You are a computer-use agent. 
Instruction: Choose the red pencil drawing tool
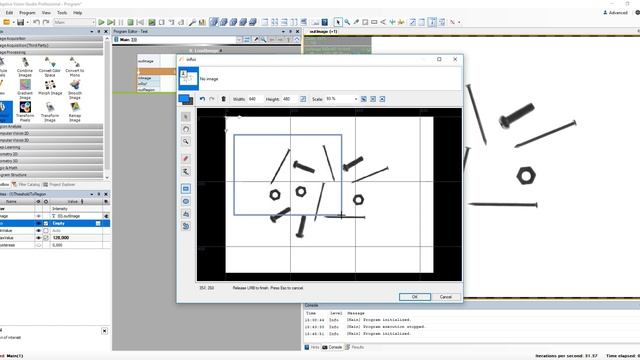click(186, 158)
